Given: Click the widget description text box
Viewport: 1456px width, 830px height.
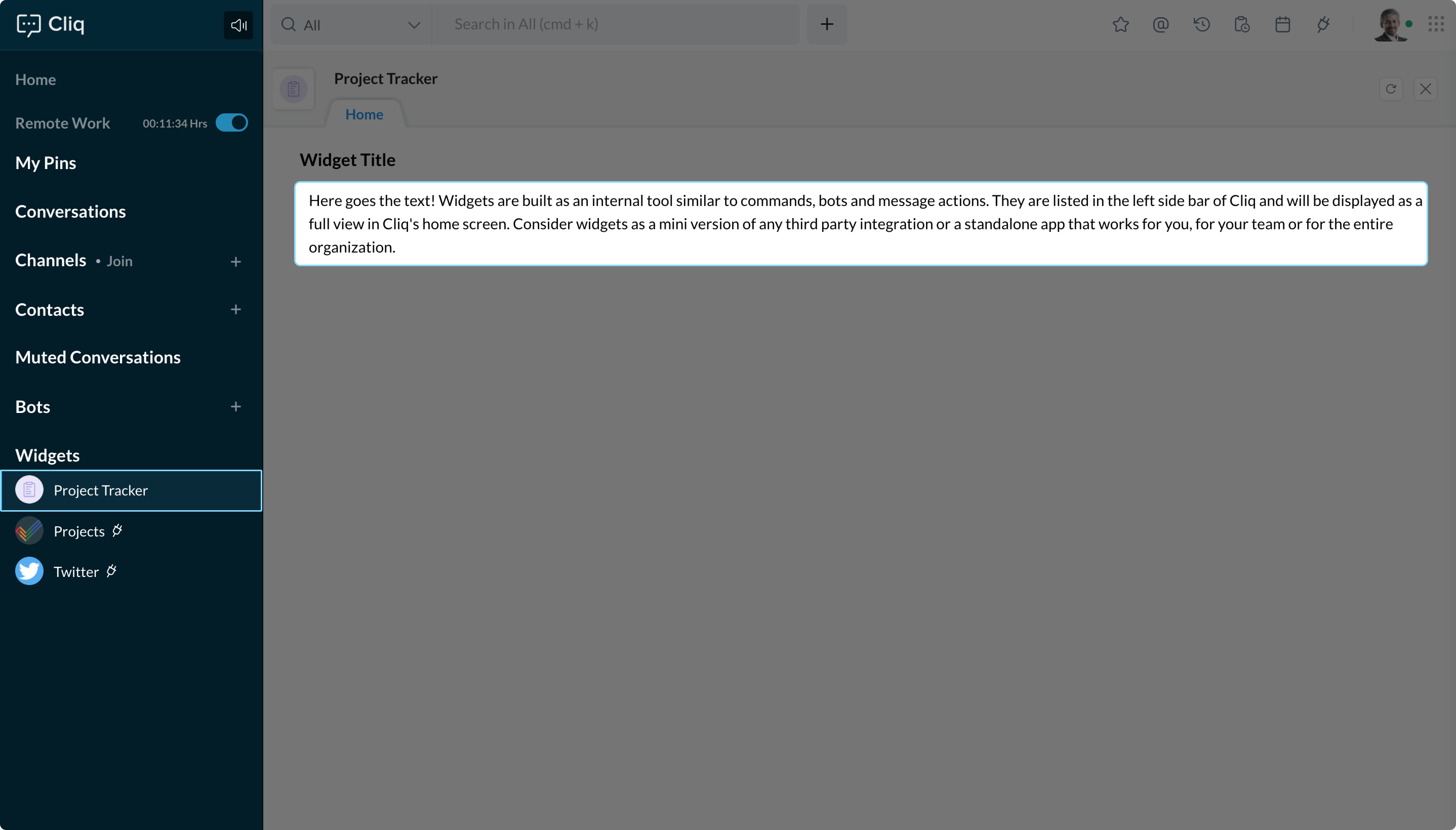Looking at the screenshot, I should click(861, 223).
